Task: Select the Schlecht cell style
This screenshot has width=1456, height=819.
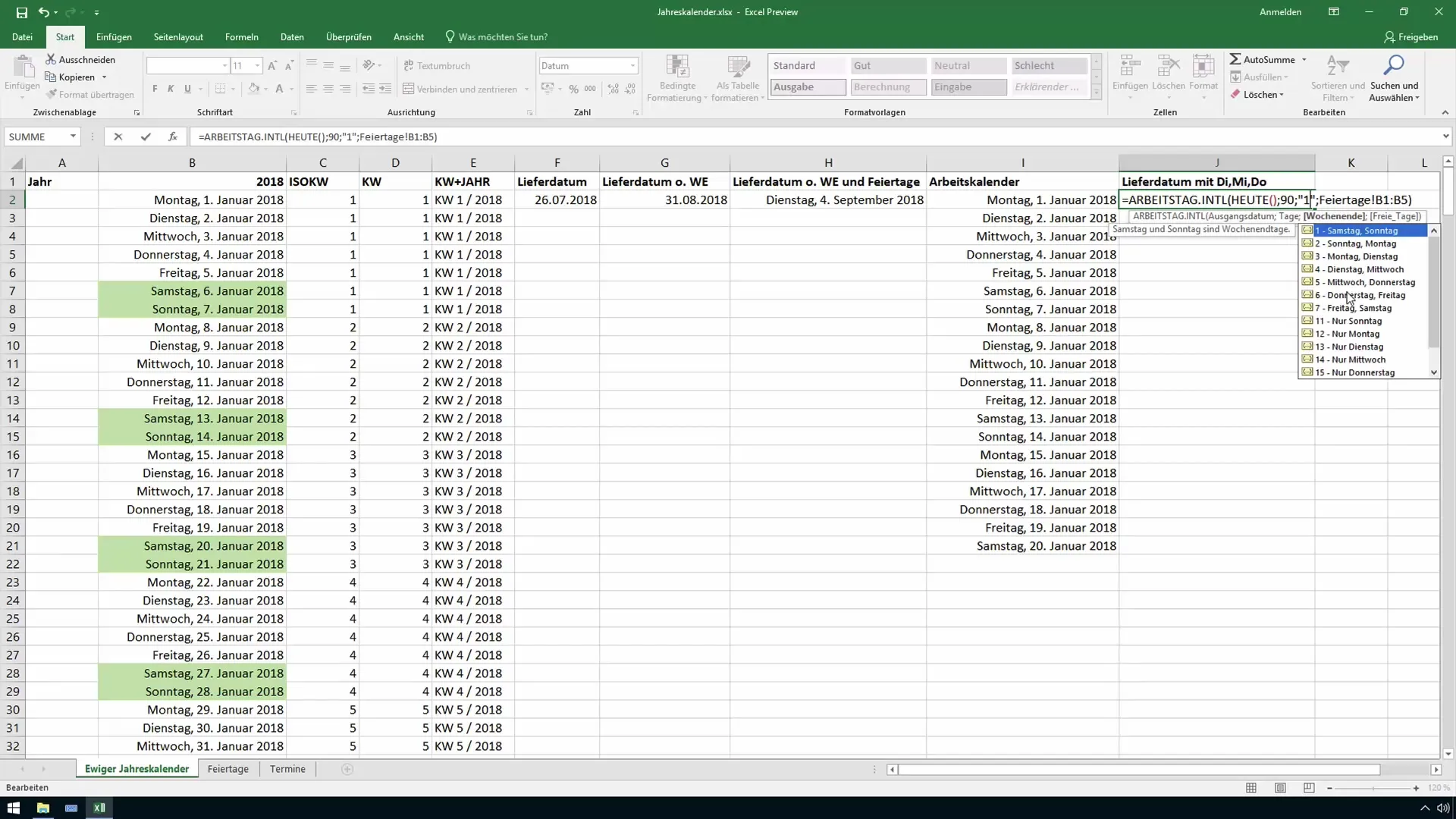Action: coord(1049,66)
